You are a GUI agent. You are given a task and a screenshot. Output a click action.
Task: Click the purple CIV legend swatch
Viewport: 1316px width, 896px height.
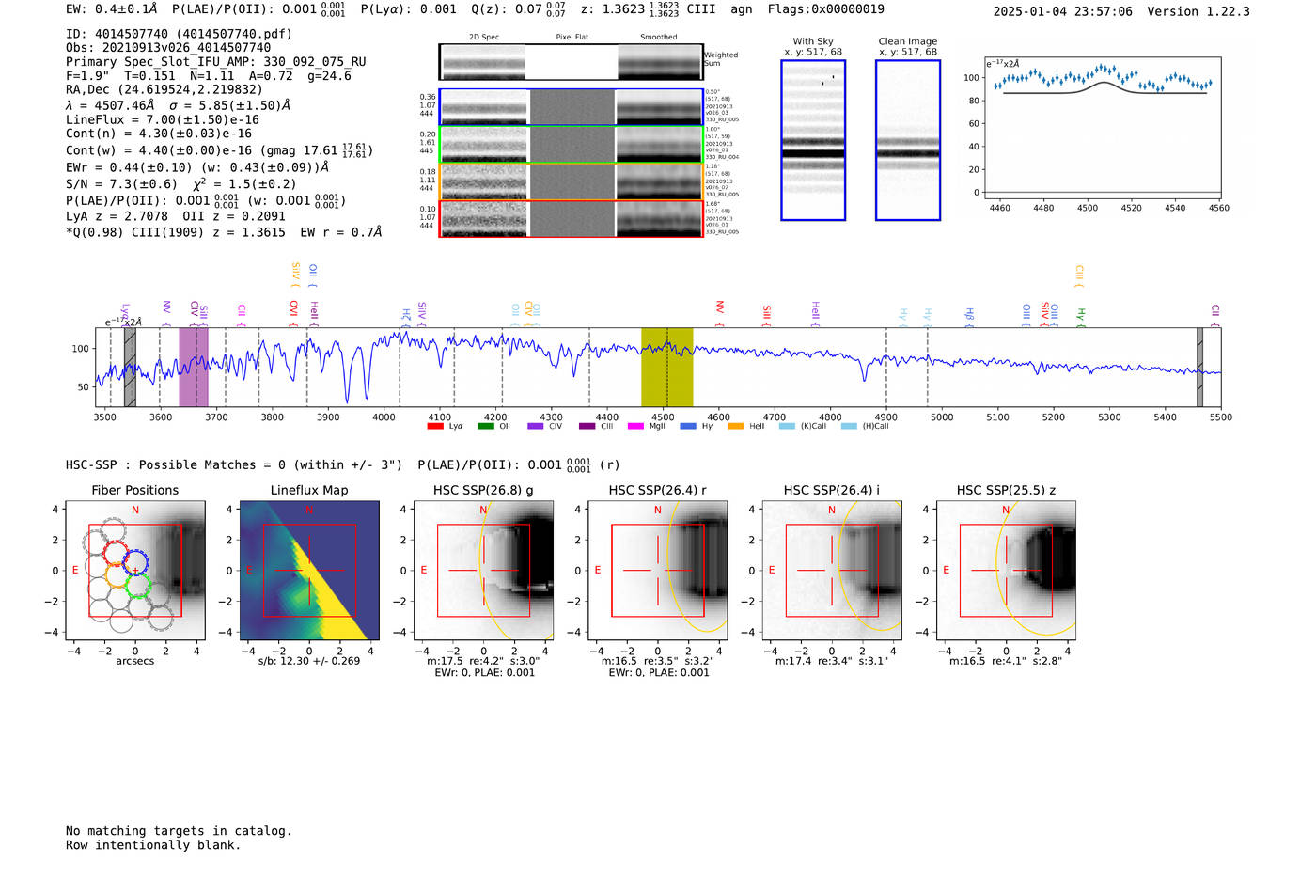pyautogui.click(x=536, y=427)
